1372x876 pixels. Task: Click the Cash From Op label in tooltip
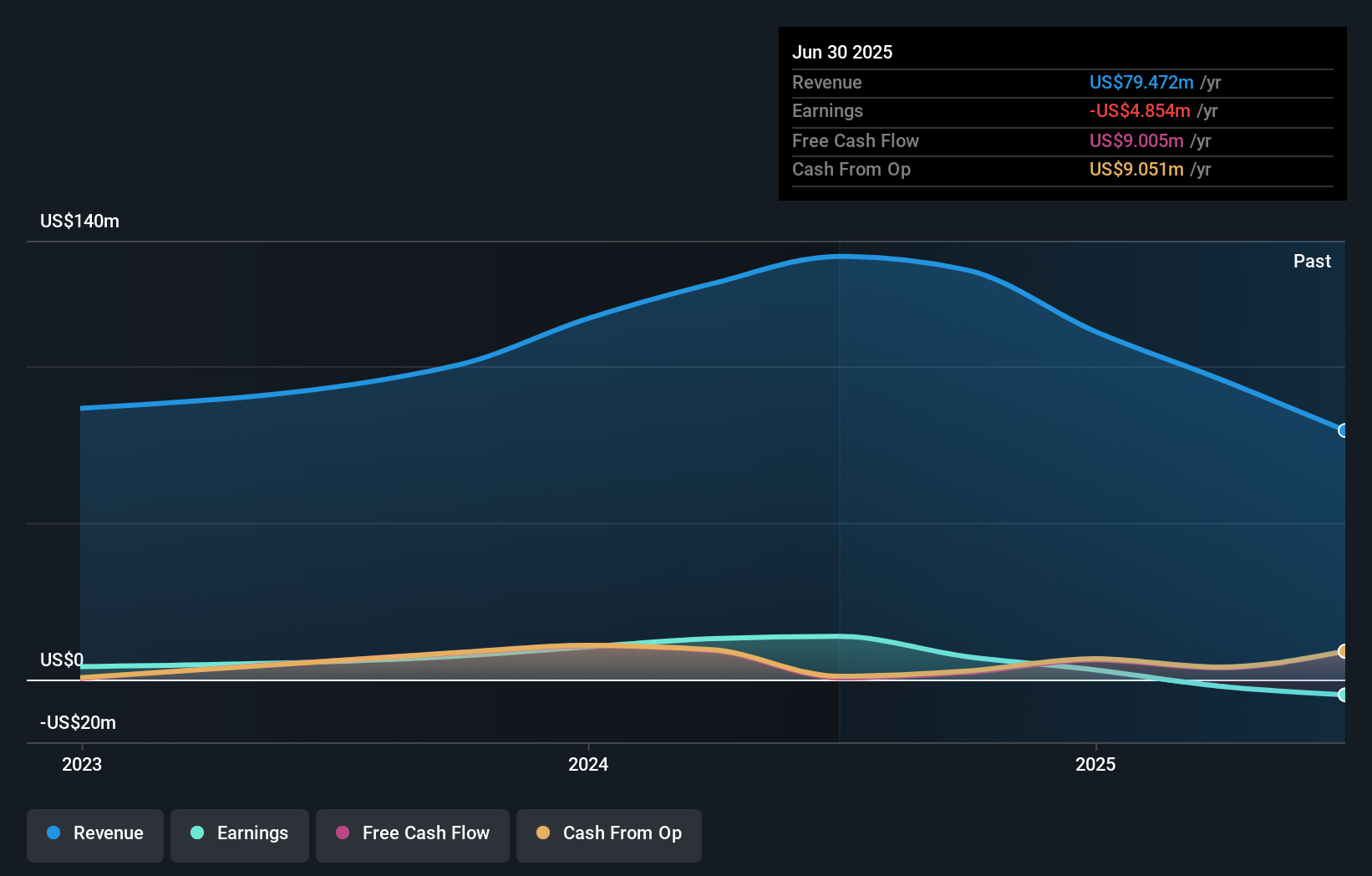851,169
